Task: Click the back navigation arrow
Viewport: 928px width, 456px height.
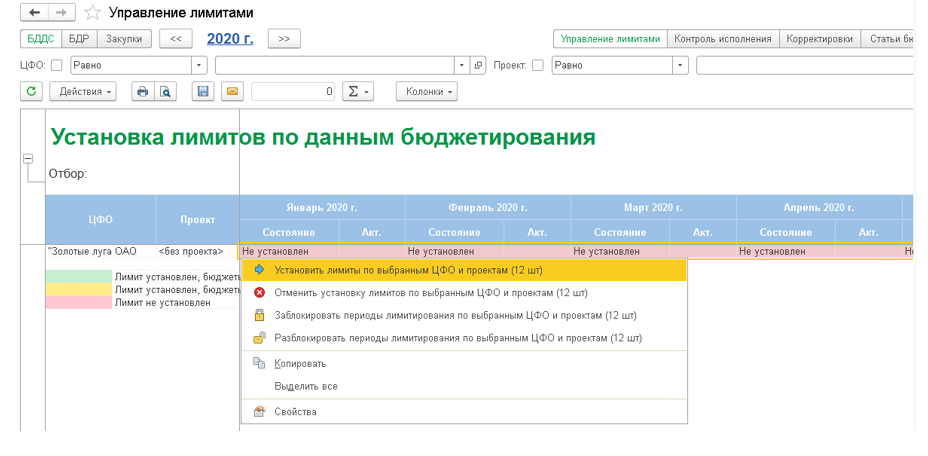Action: (35, 13)
